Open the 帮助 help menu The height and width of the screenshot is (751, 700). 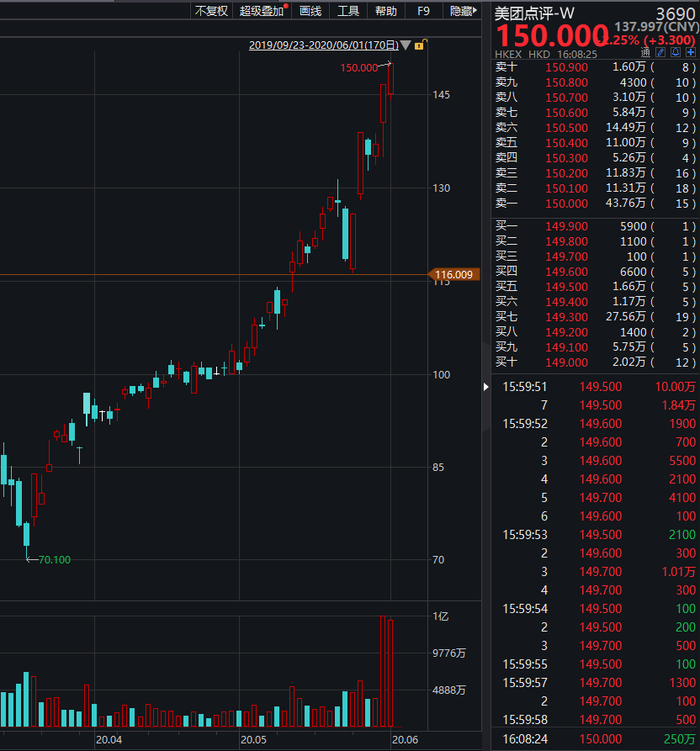pos(386,11)
